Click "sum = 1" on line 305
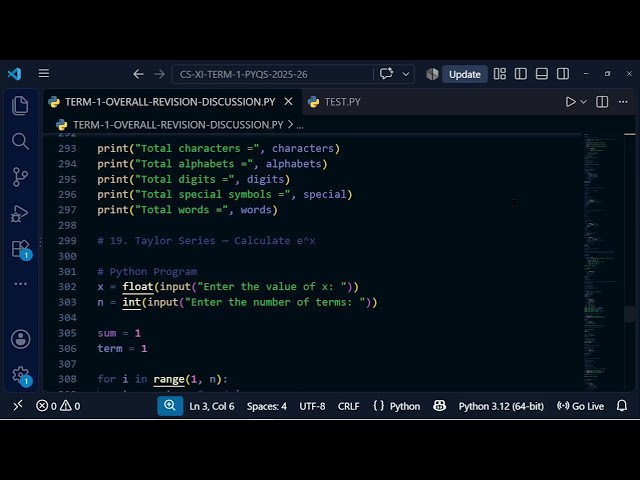The height and width of the screenshot is (480, 640). (119, 333)
